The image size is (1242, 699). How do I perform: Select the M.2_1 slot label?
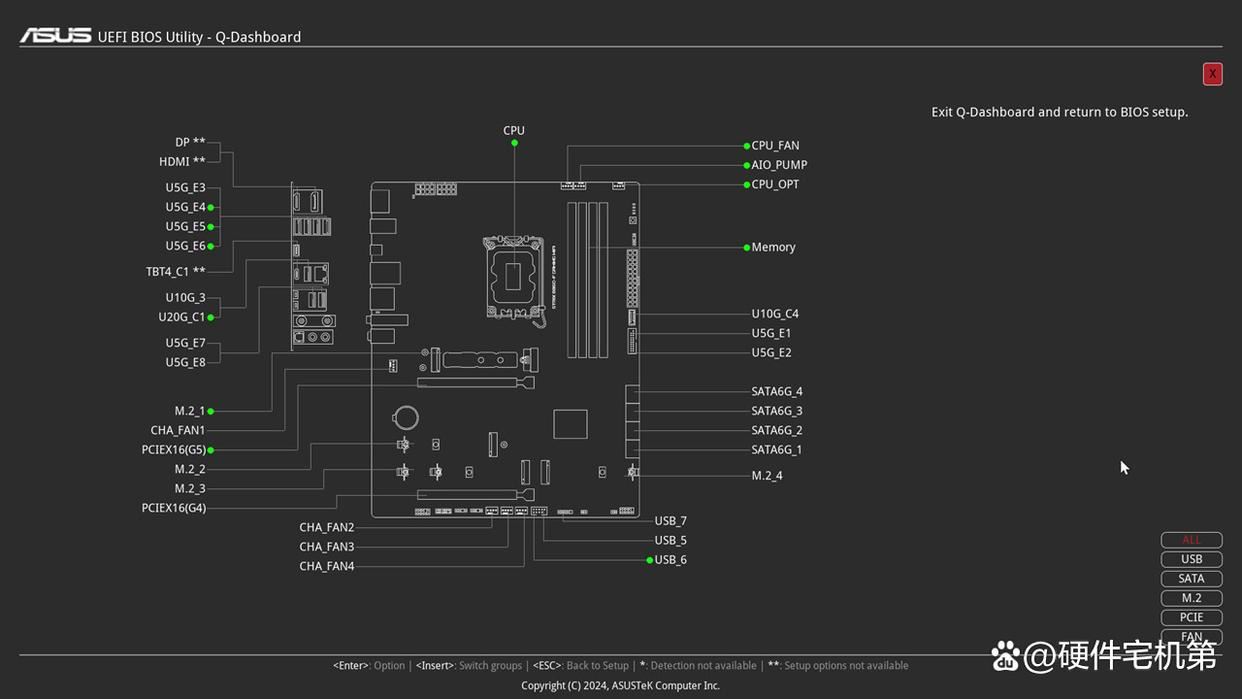pos(190,411)
